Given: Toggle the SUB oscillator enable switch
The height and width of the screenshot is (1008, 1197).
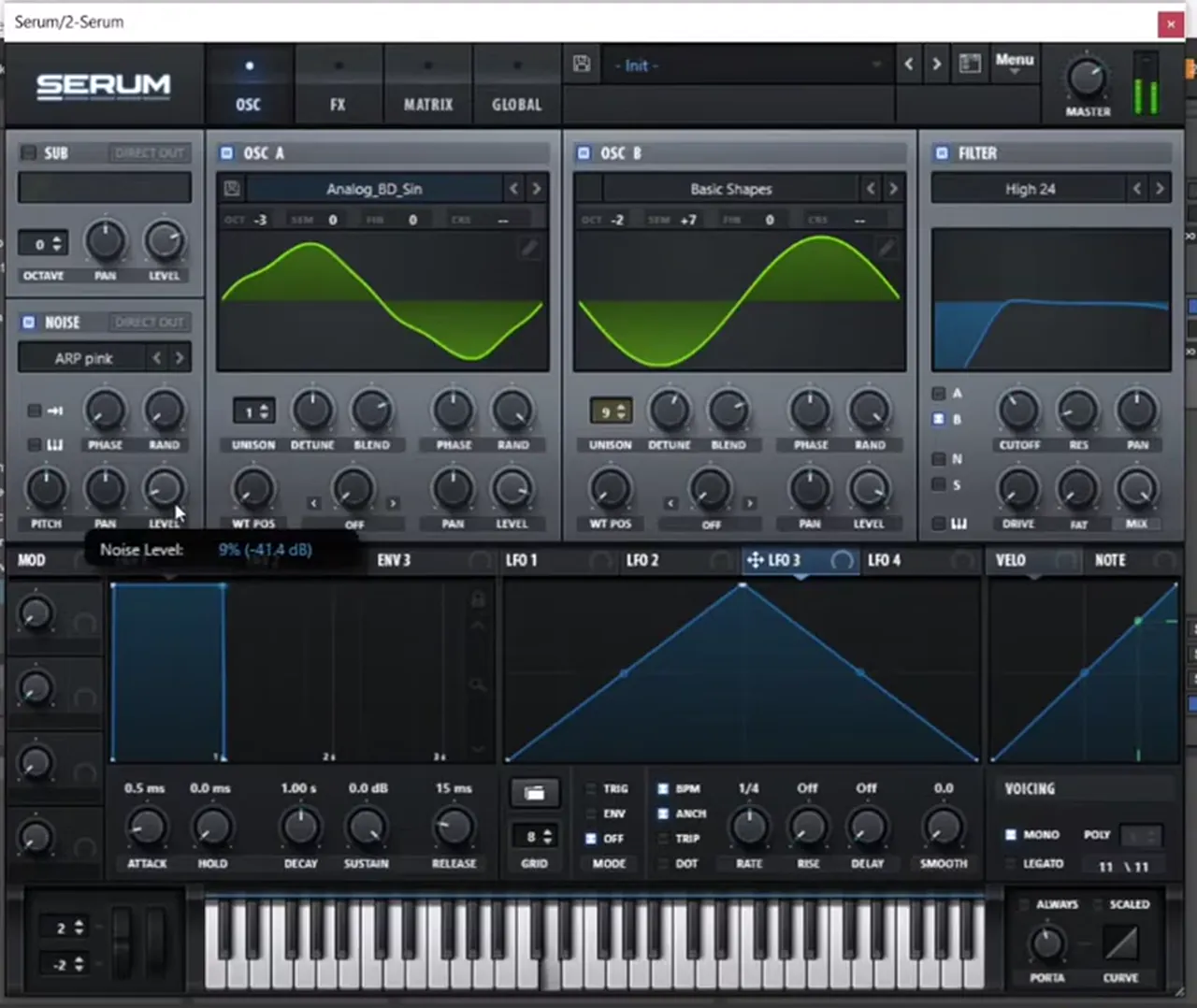Looking at the screenshot, I should pyautogui.click(x=28, y=152).
